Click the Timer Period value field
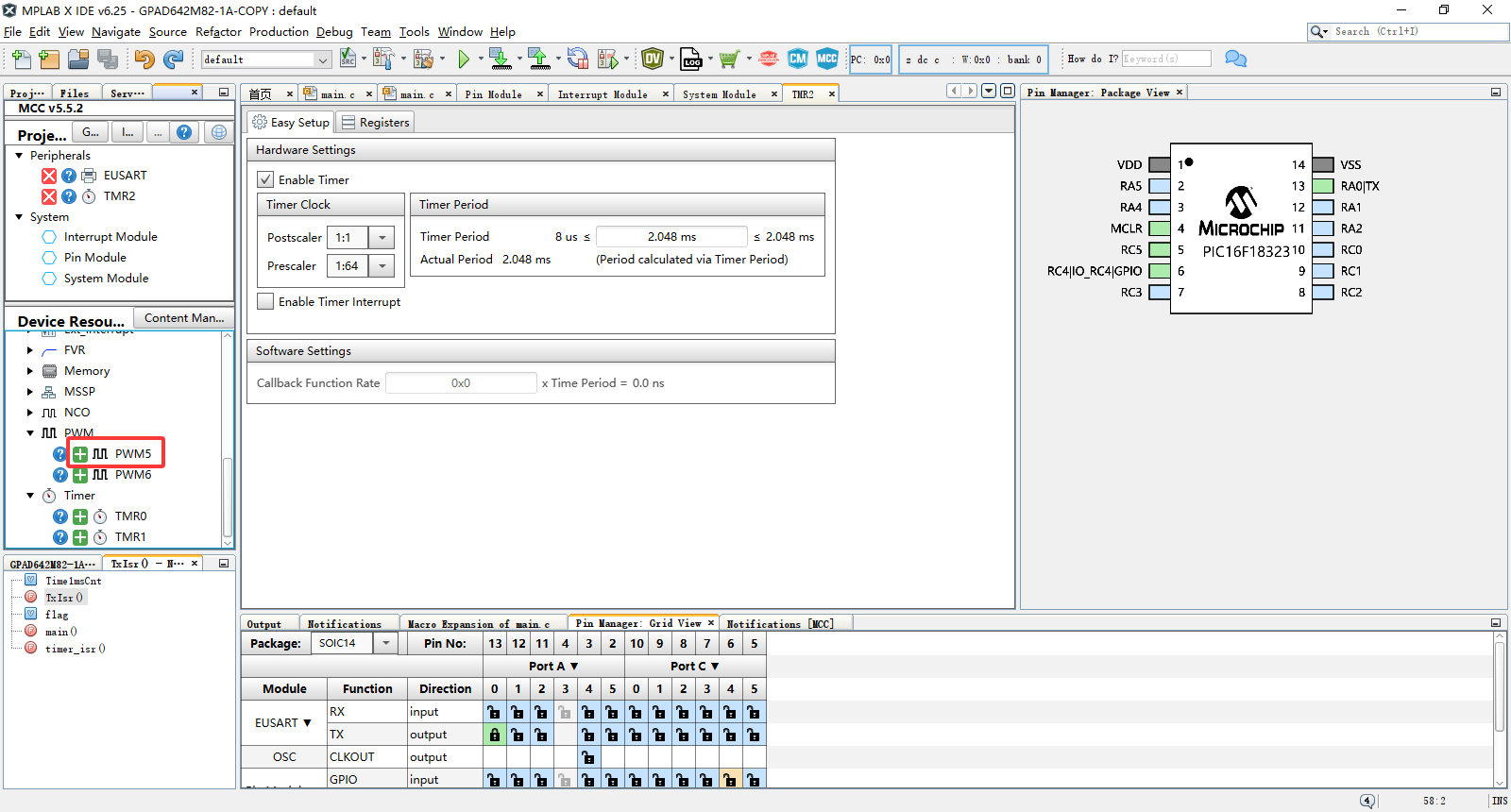The image size is (1511, 812). tap(671, 237)
